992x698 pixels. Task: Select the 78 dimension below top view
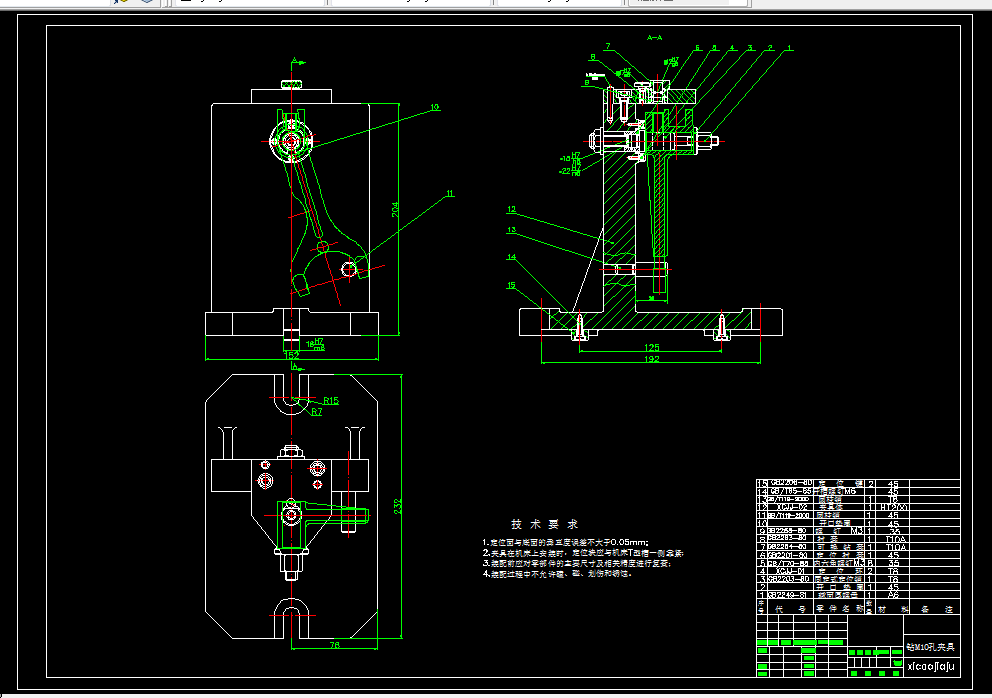[x=335, y=645]
